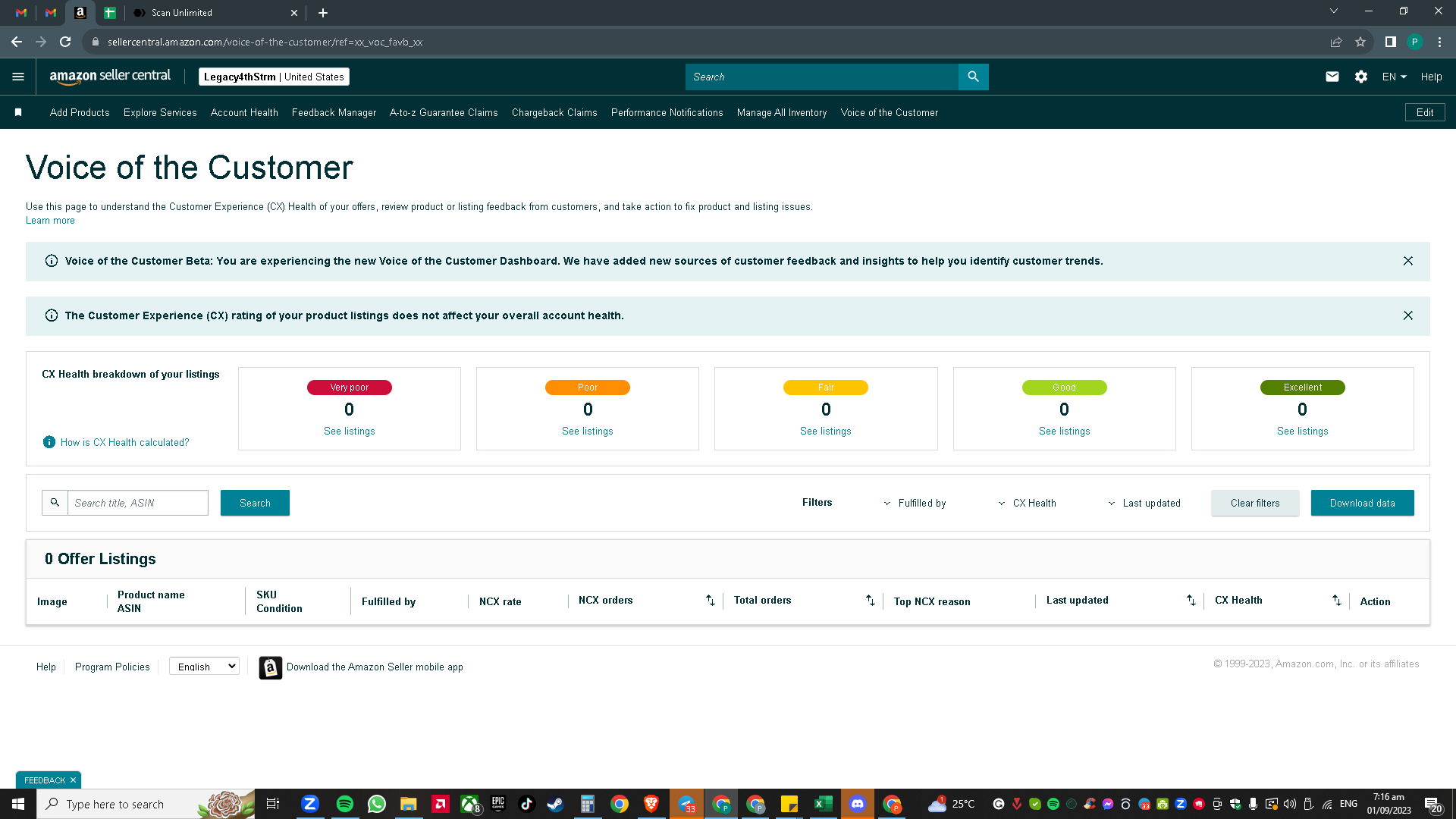1456x819 pixels.
Task: Expand the Fulfilled by filter
Action: click(x=915, y=503)
